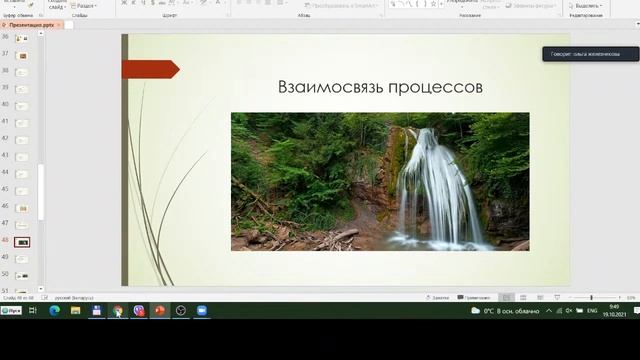Select slide 46 thumbnail
The width and height of the screenshot is (640, 360).
(x=22, y=208)
